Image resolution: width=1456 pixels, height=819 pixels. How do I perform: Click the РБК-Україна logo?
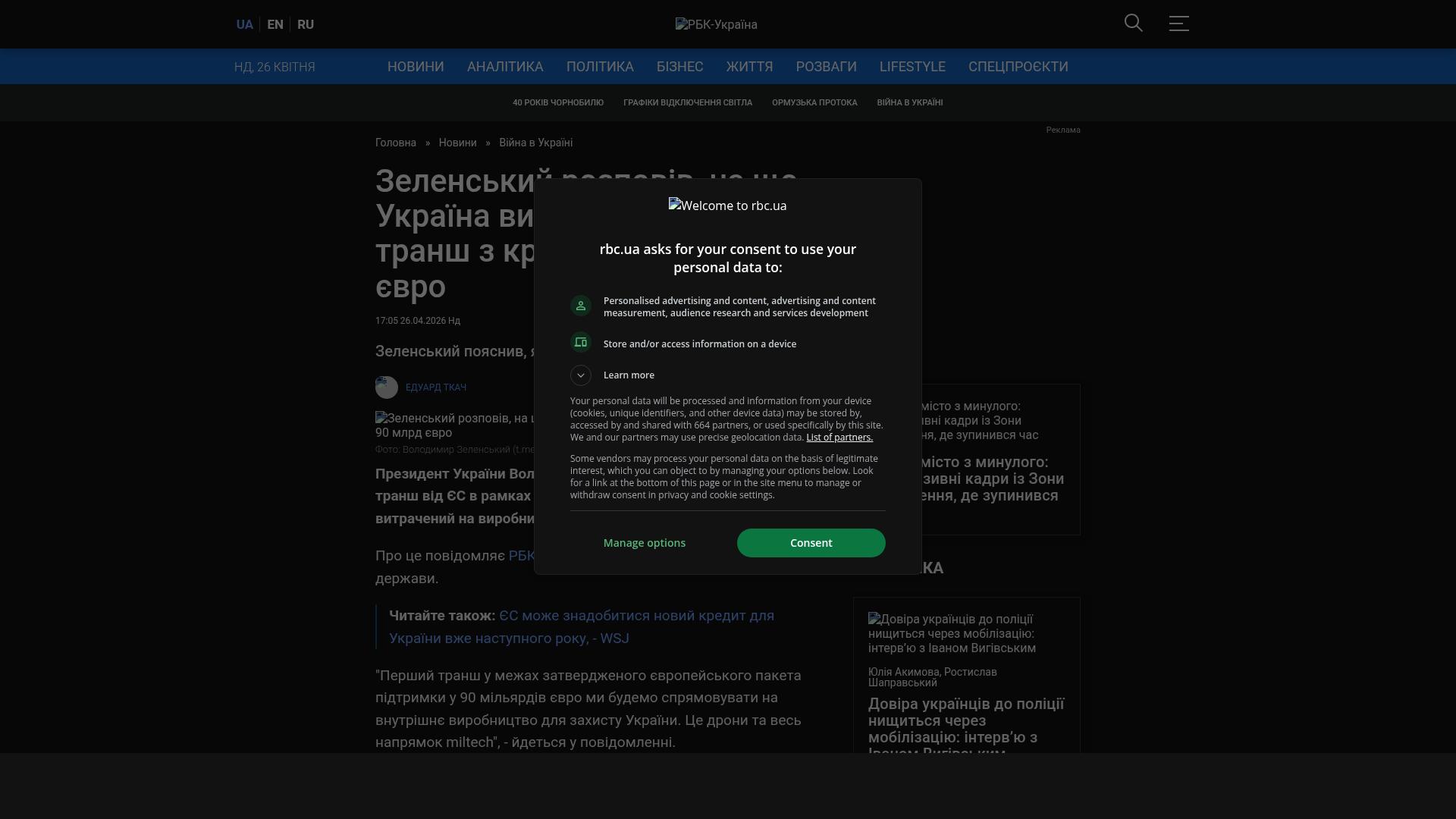[716, 24]
